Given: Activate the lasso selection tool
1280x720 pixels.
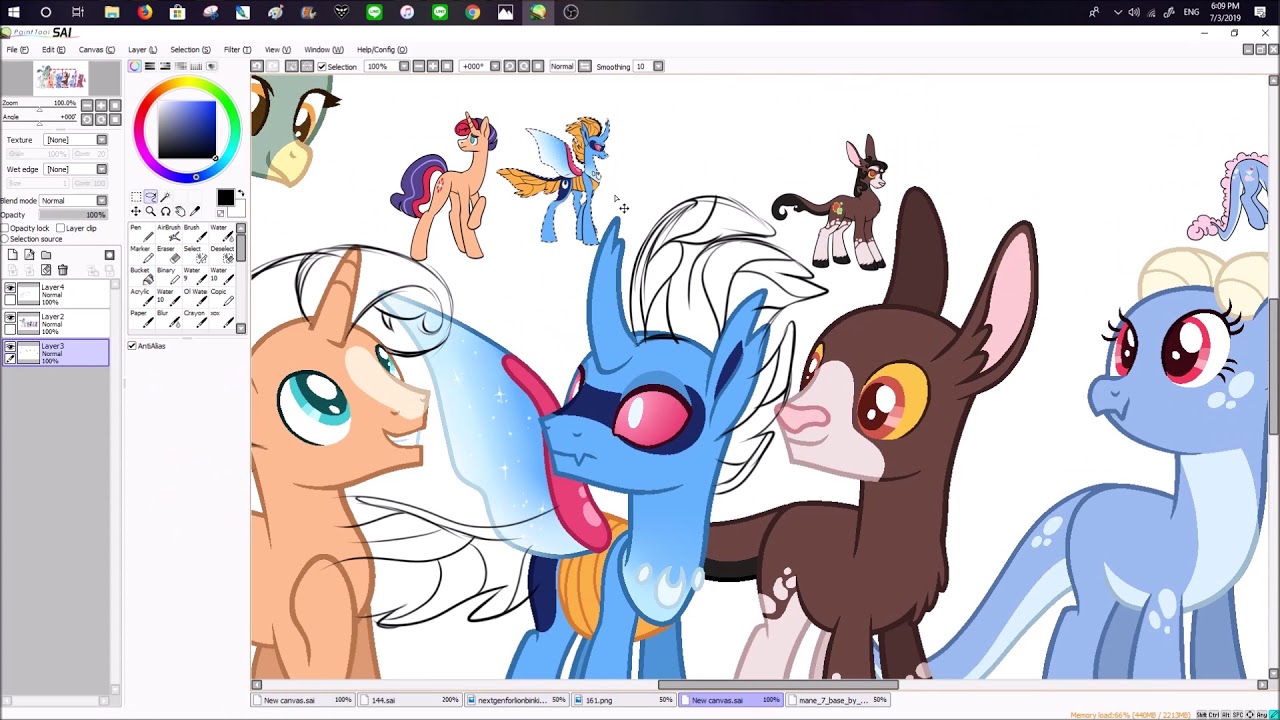Looking at the screenshot, I should 151,197.
